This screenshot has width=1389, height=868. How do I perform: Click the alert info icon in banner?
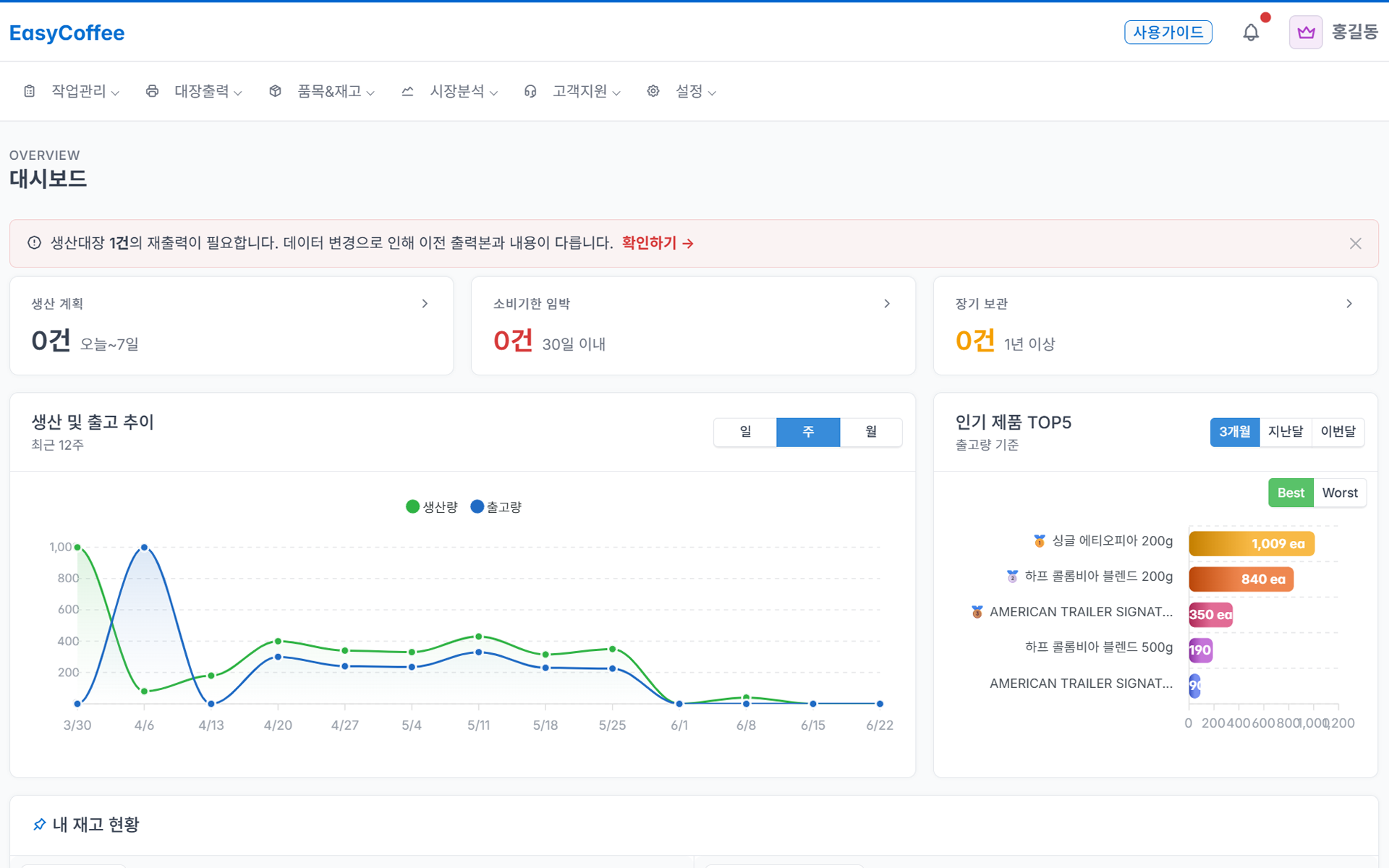(x=34, y=243)
